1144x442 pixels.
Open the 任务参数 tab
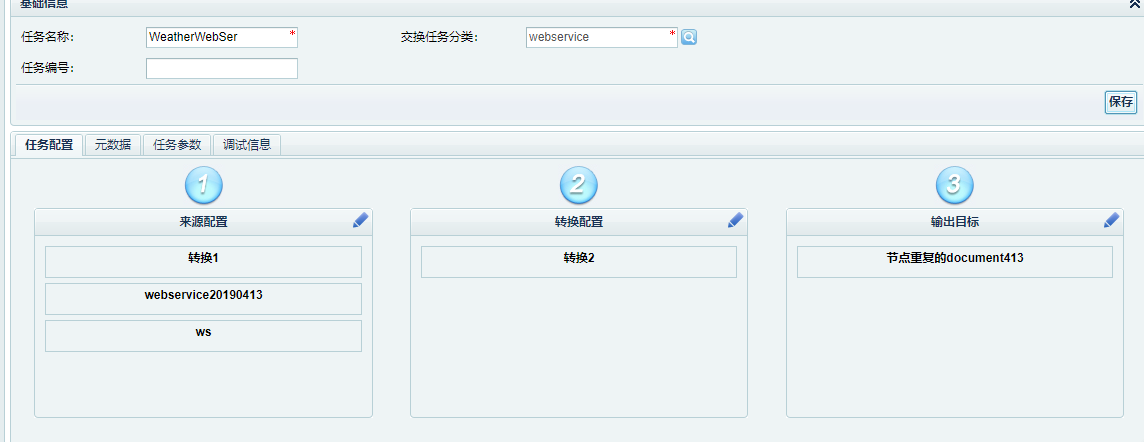177,144
